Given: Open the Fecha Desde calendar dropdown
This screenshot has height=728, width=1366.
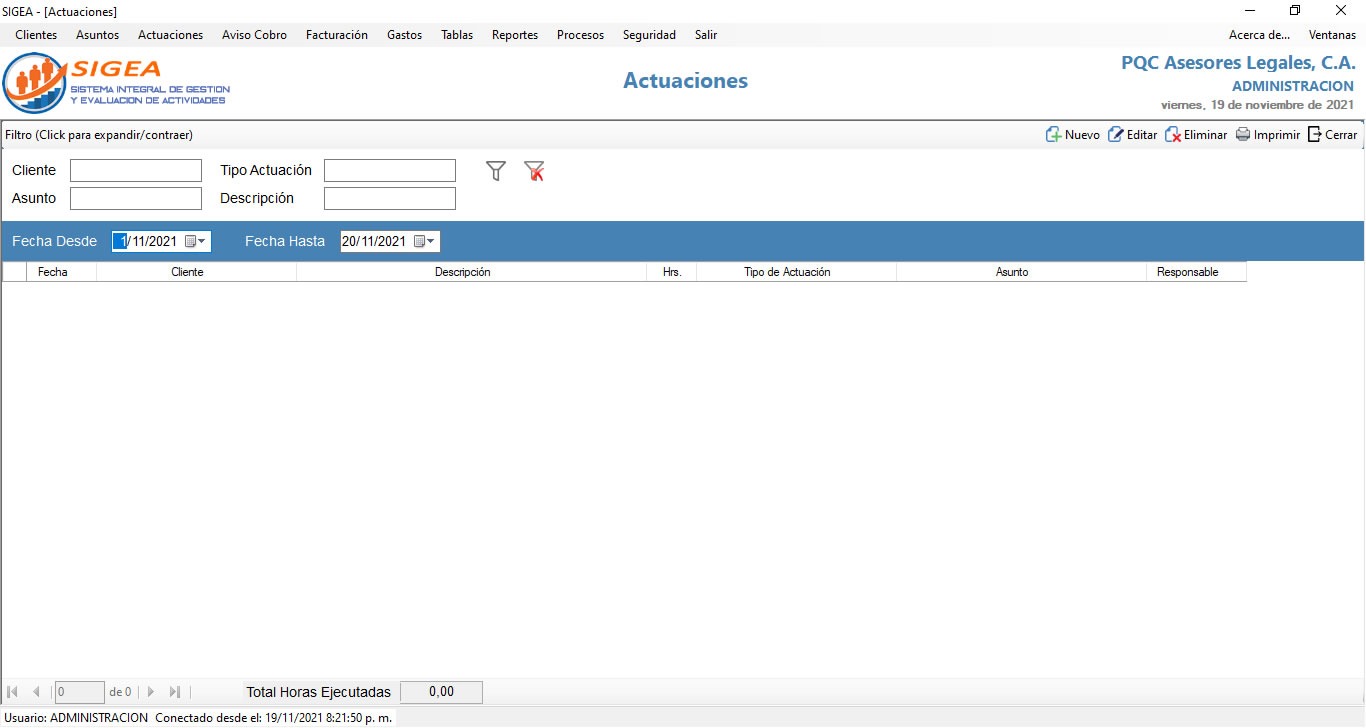Looking at the screenshot, I should pyautogui.click(x=197, y=241).
